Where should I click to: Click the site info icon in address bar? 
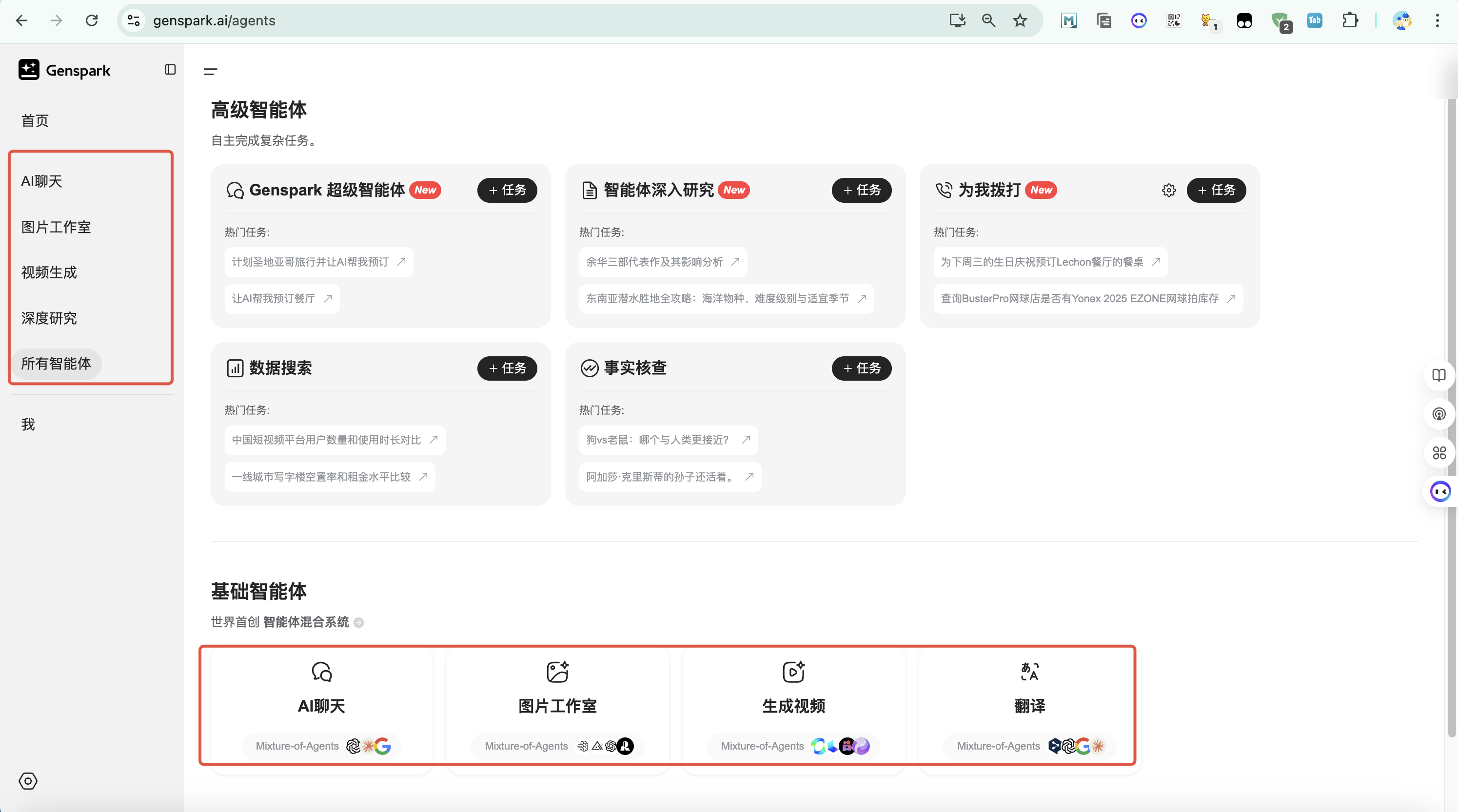(134, 20)
